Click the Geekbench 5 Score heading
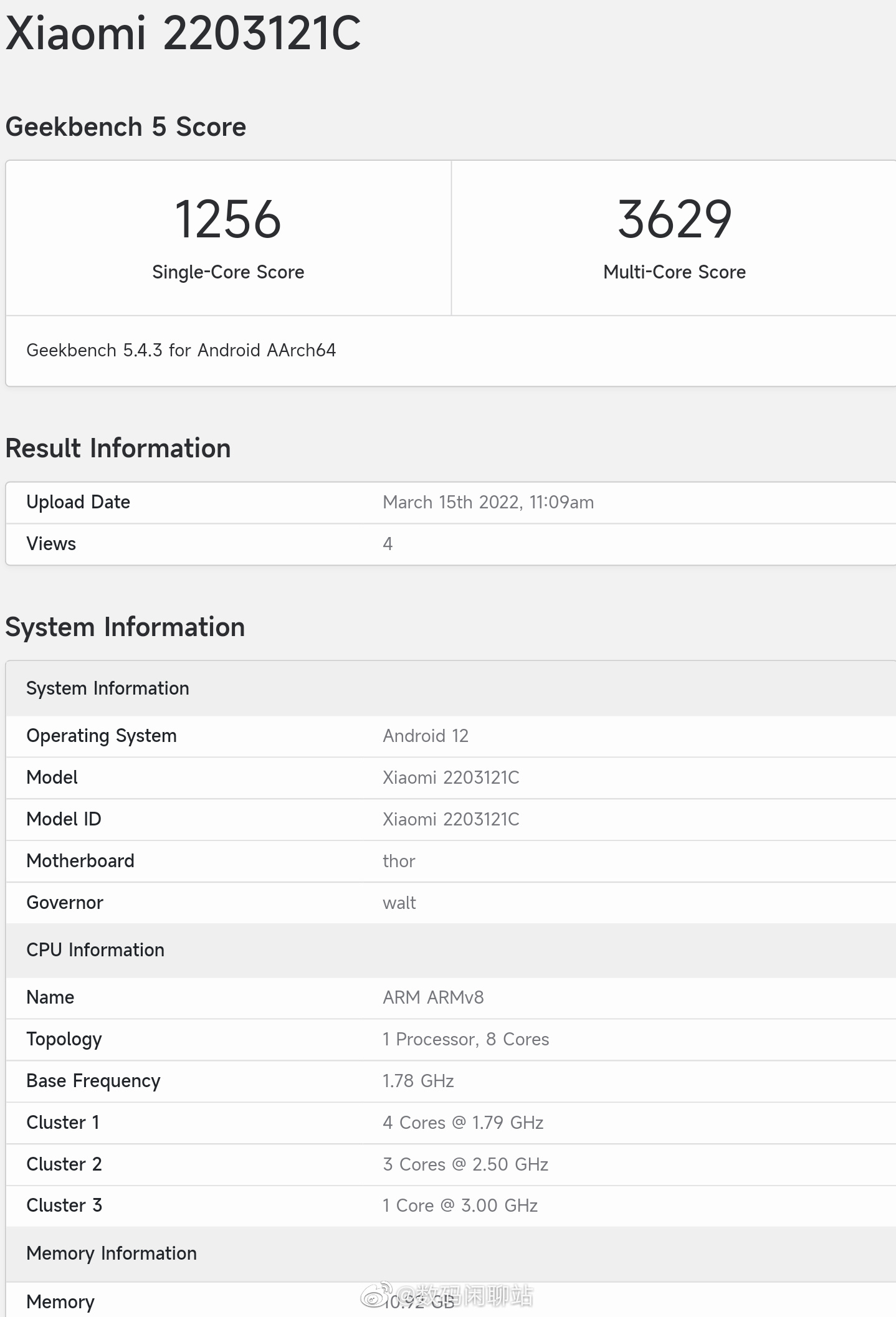 click(126, 127)
